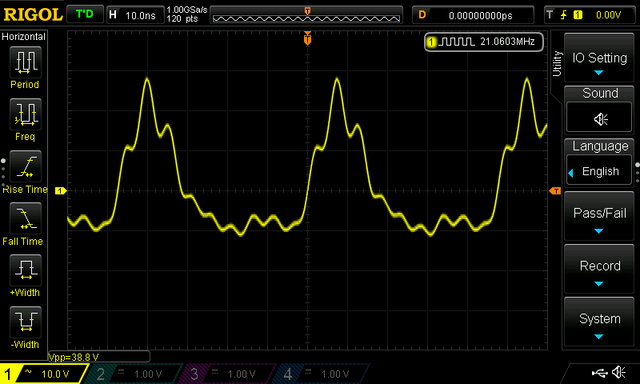
Task: Click the waveform memory overview bar
Action: [307, 16]
